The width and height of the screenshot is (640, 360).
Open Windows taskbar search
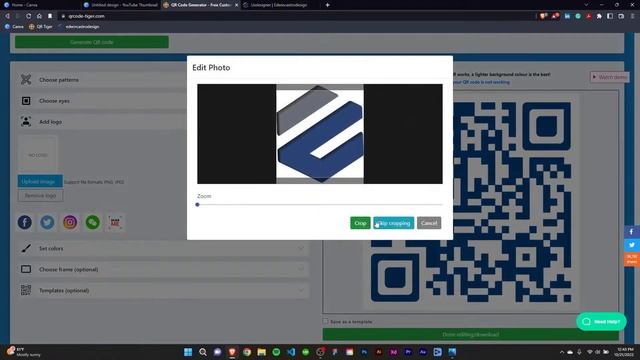[x=203, y=352]
